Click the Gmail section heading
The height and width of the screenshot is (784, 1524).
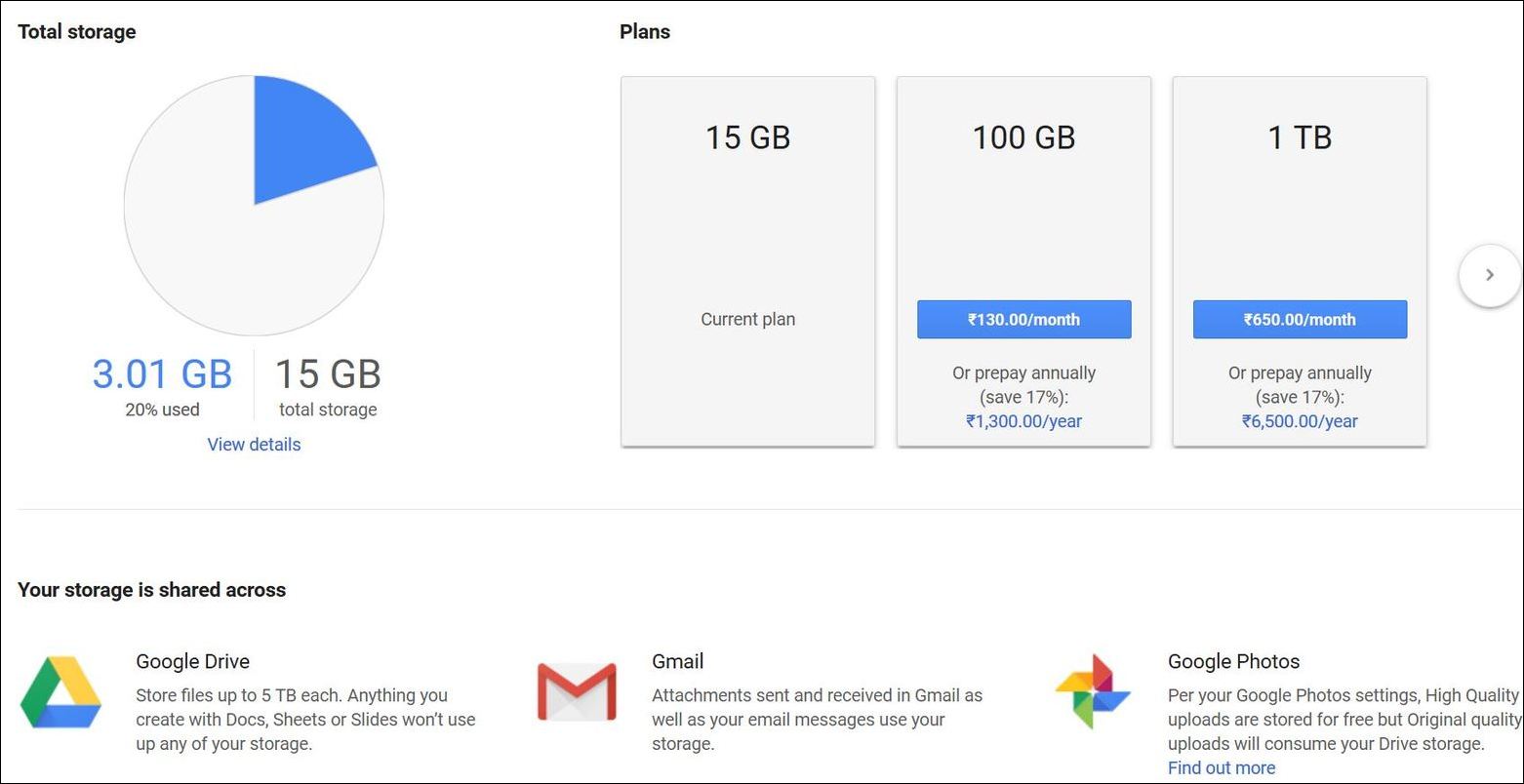[677, 661]
